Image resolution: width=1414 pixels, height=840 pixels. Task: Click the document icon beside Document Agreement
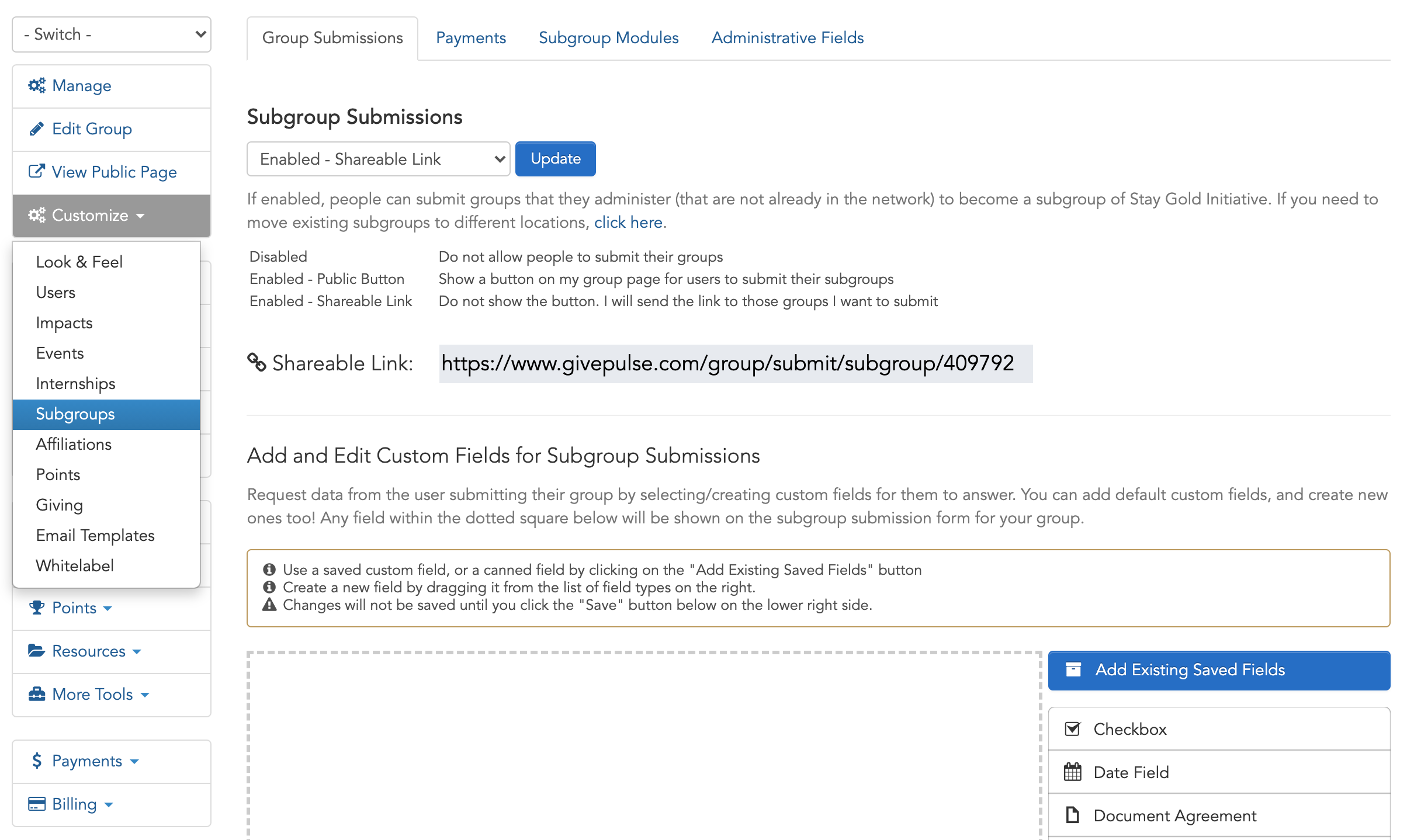(x=1072, y=815)
